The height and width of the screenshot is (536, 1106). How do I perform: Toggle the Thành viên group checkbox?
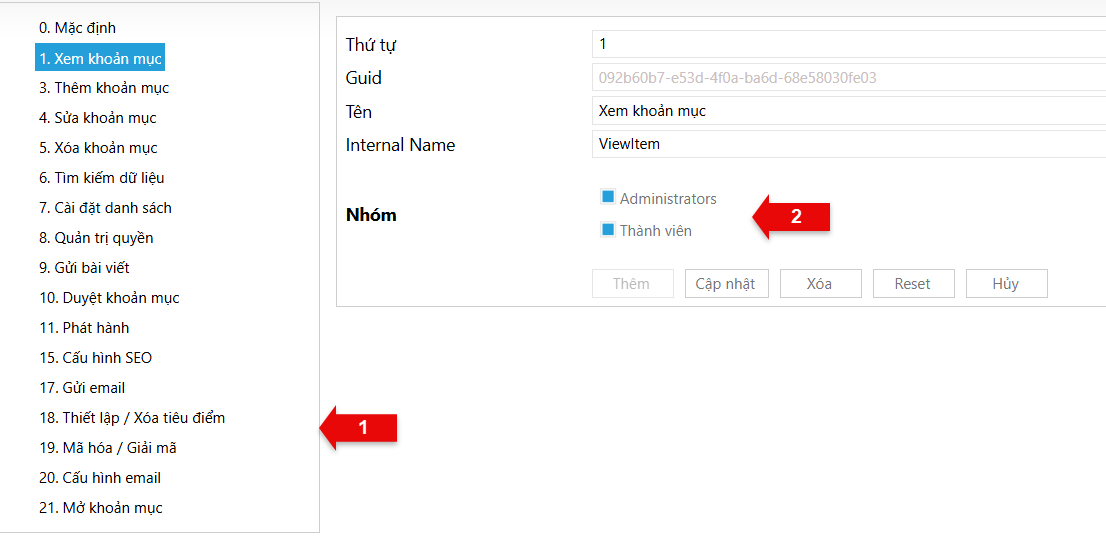pos(608,230)
